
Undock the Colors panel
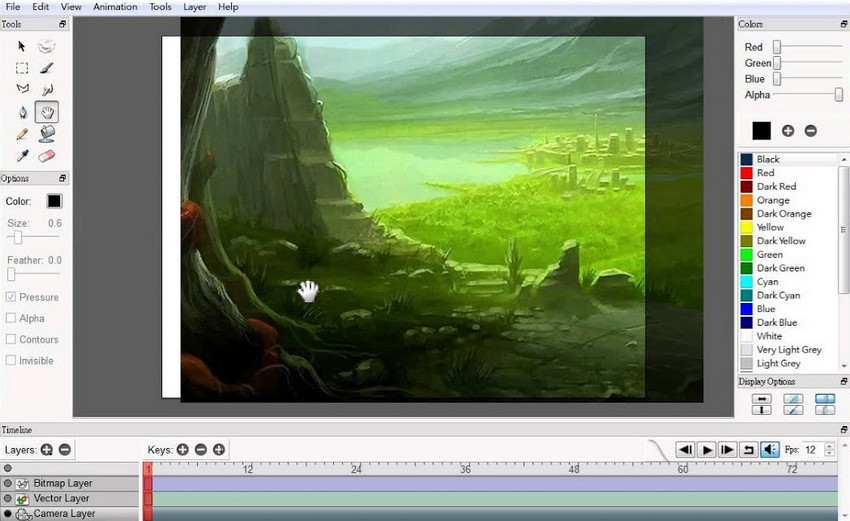click(x=843, y=24)
